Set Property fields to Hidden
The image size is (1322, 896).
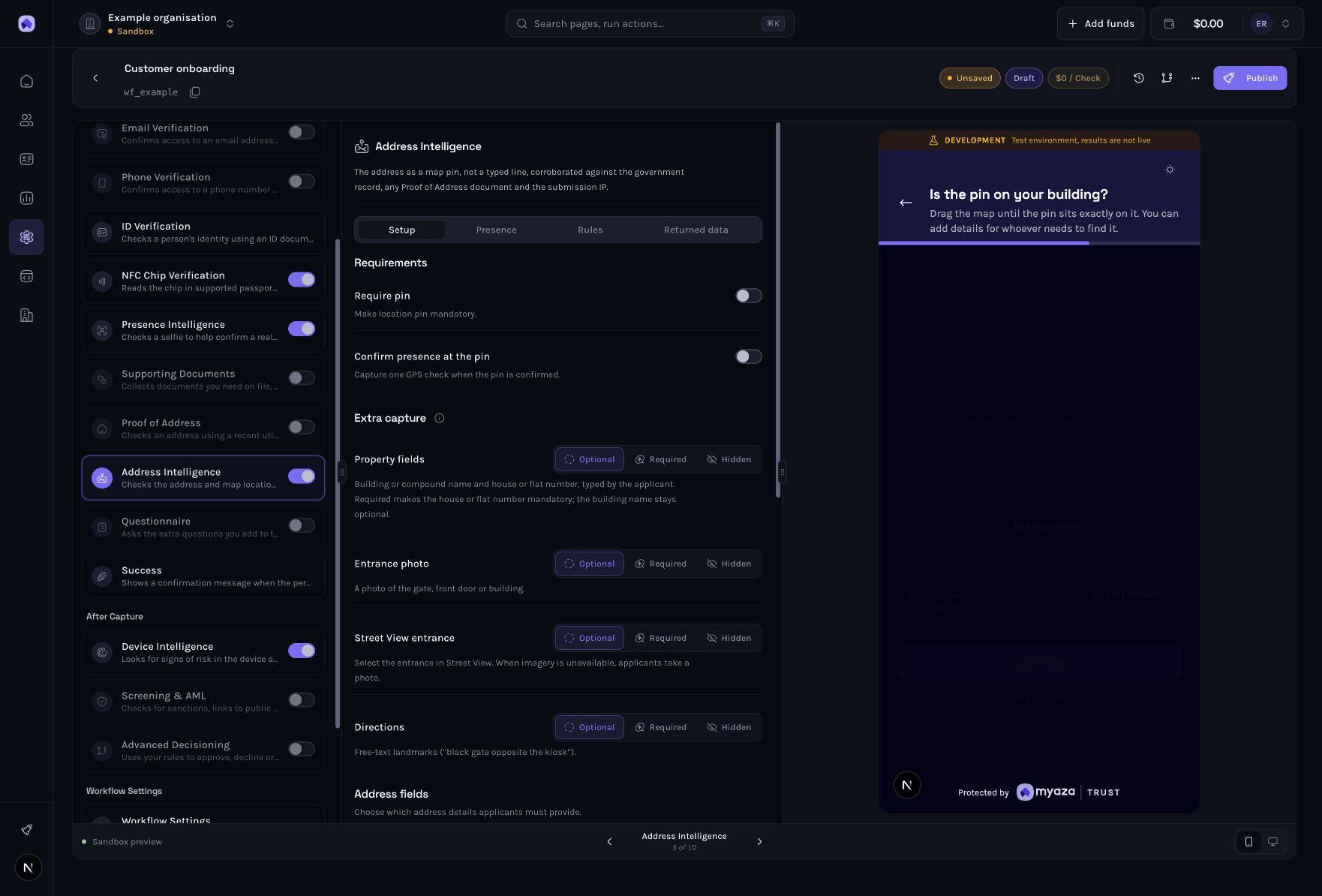(729, 459)
